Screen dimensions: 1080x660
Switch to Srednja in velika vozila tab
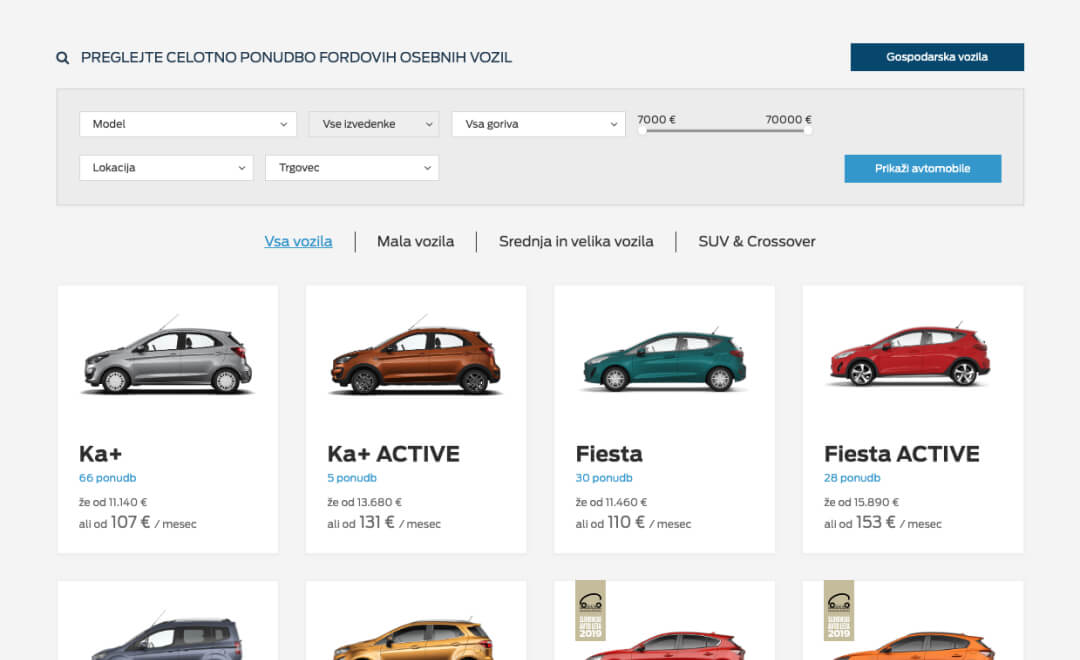tap(576, 241)
